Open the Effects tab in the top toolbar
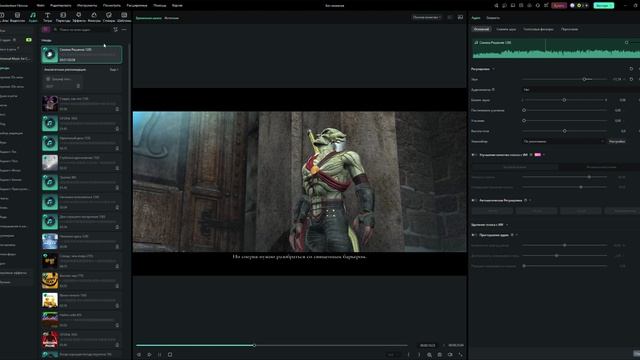This screenshot has height=360, width=640. point(78,17)
